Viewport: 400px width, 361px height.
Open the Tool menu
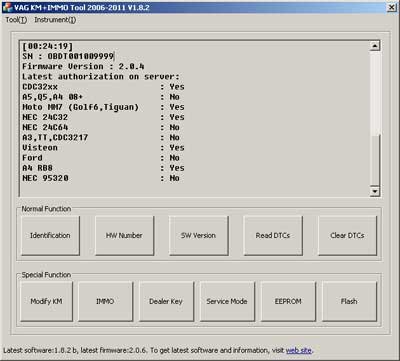pyautogui.click(x=16, y=20)
